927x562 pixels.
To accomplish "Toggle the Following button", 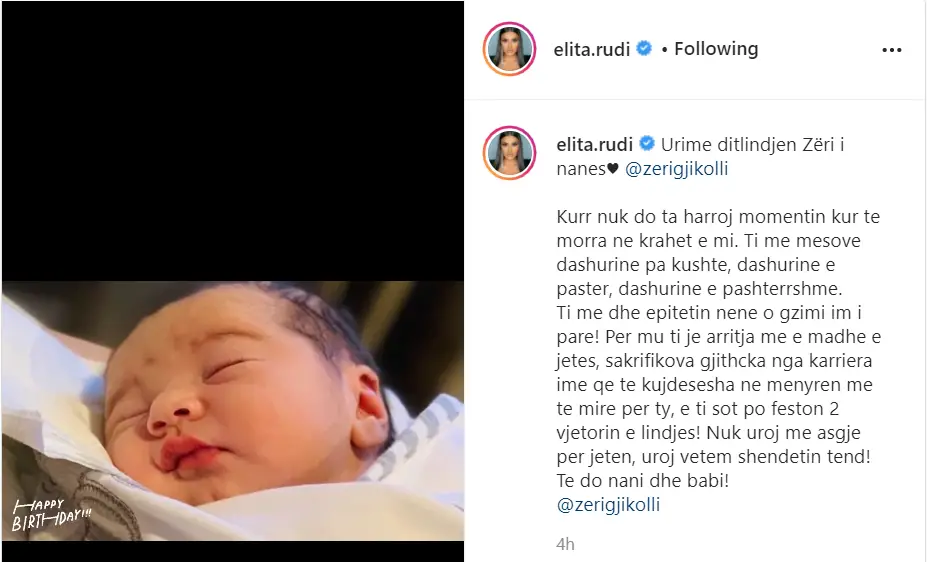I will [x=716, y=48].
